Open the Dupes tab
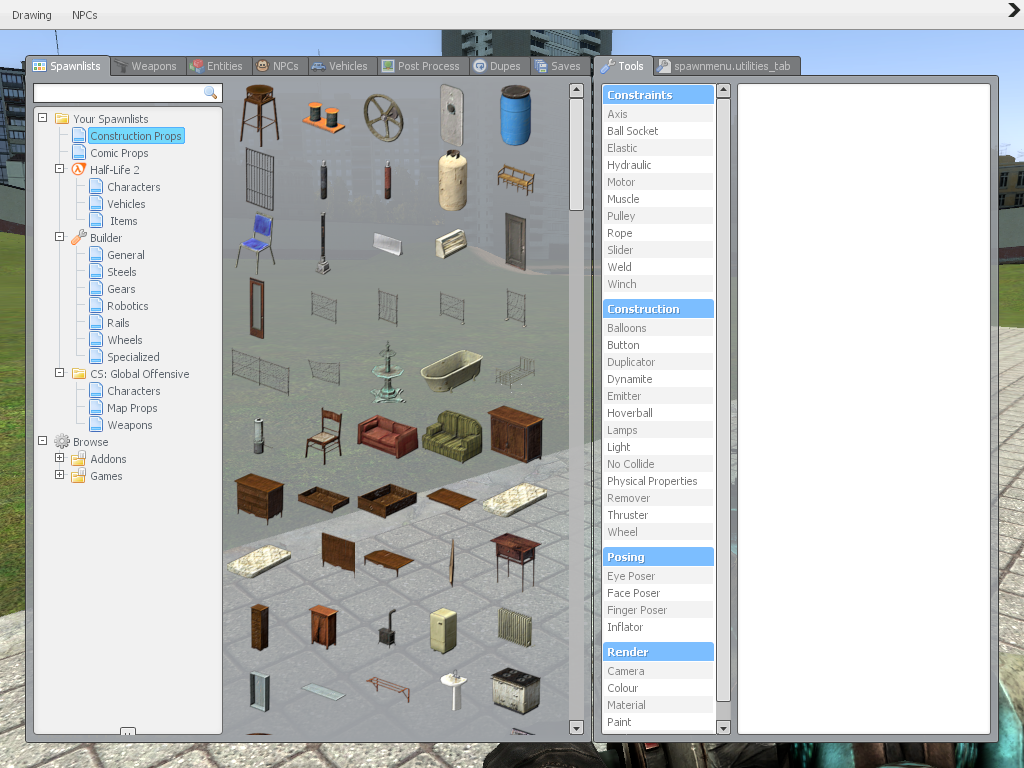Viewport: 1024px width, 768px height. [x=498, y=66]
